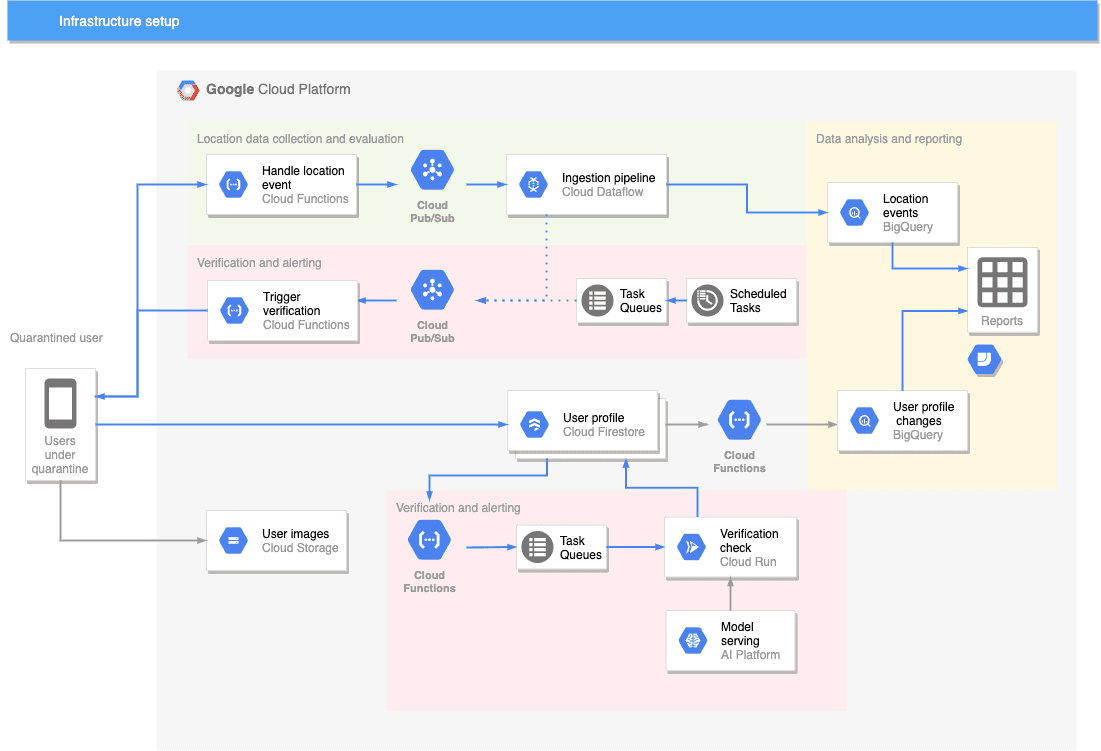Click the User profile Cloud Firestore icon

coord(534,424)
